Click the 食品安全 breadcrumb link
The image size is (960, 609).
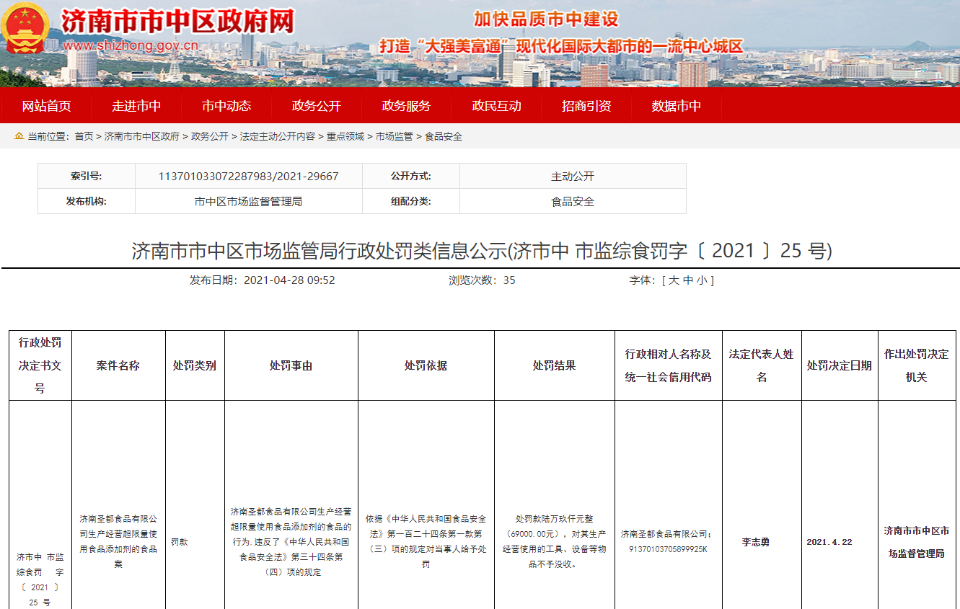point(444,136)
